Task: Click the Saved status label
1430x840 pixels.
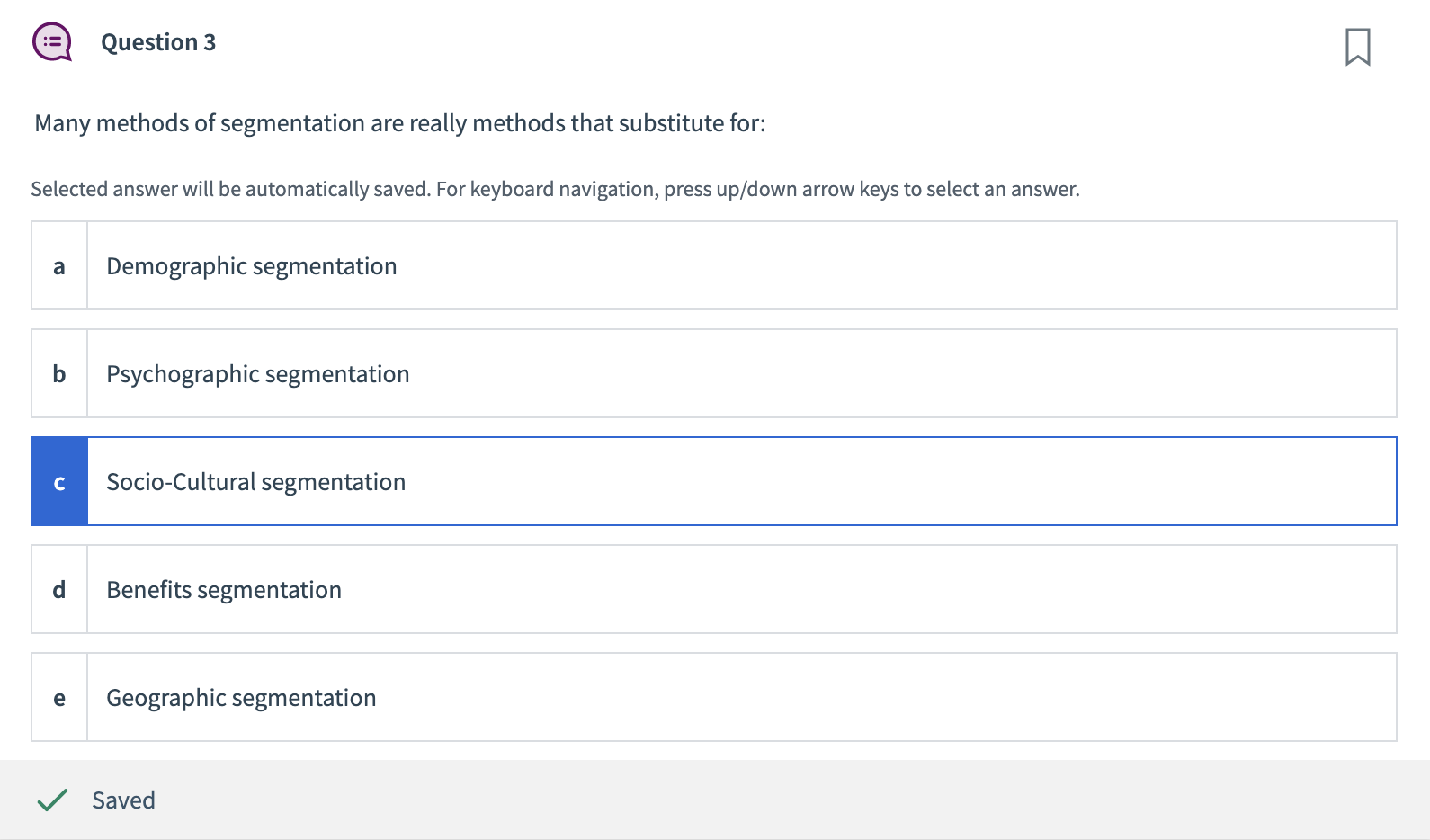Action: (x=123, y=800)
